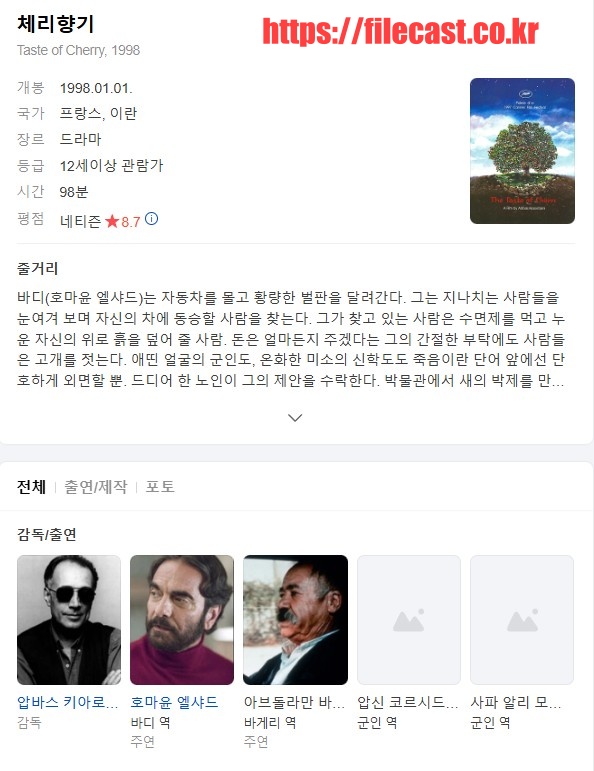Switch to the 출연/제작 tab
Image resolution: width=594 pixels, height=771 pixels.
(x=96, y=487)
